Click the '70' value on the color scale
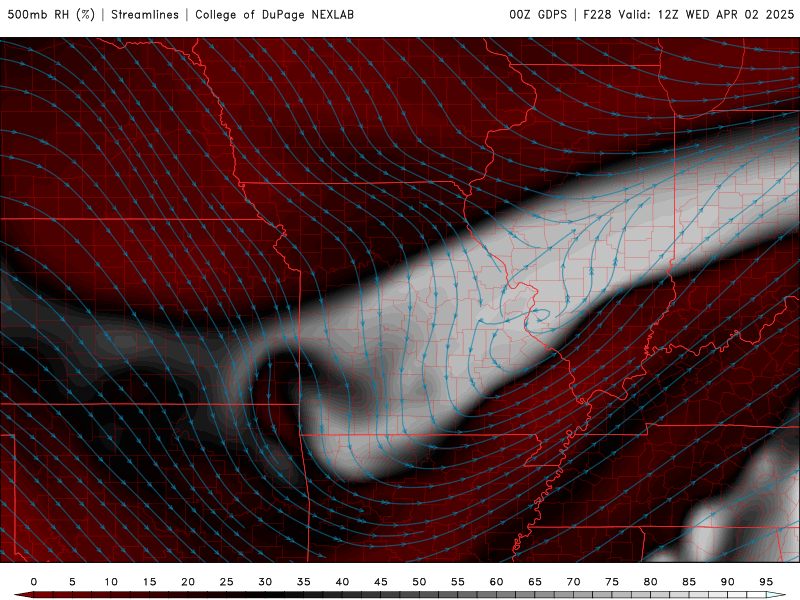800x600 pixels. pyautogui.click(x=573, y=582)
